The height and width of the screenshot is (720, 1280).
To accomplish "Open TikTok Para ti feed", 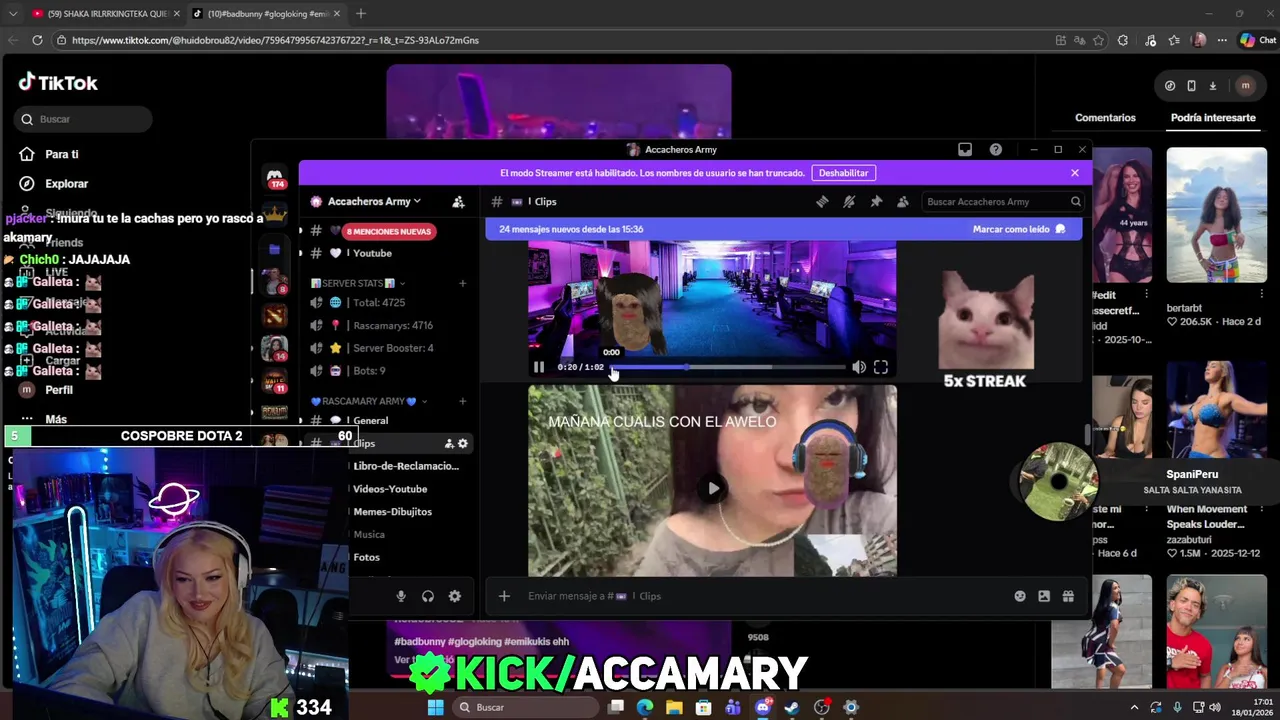I will [x=61, y=154].
